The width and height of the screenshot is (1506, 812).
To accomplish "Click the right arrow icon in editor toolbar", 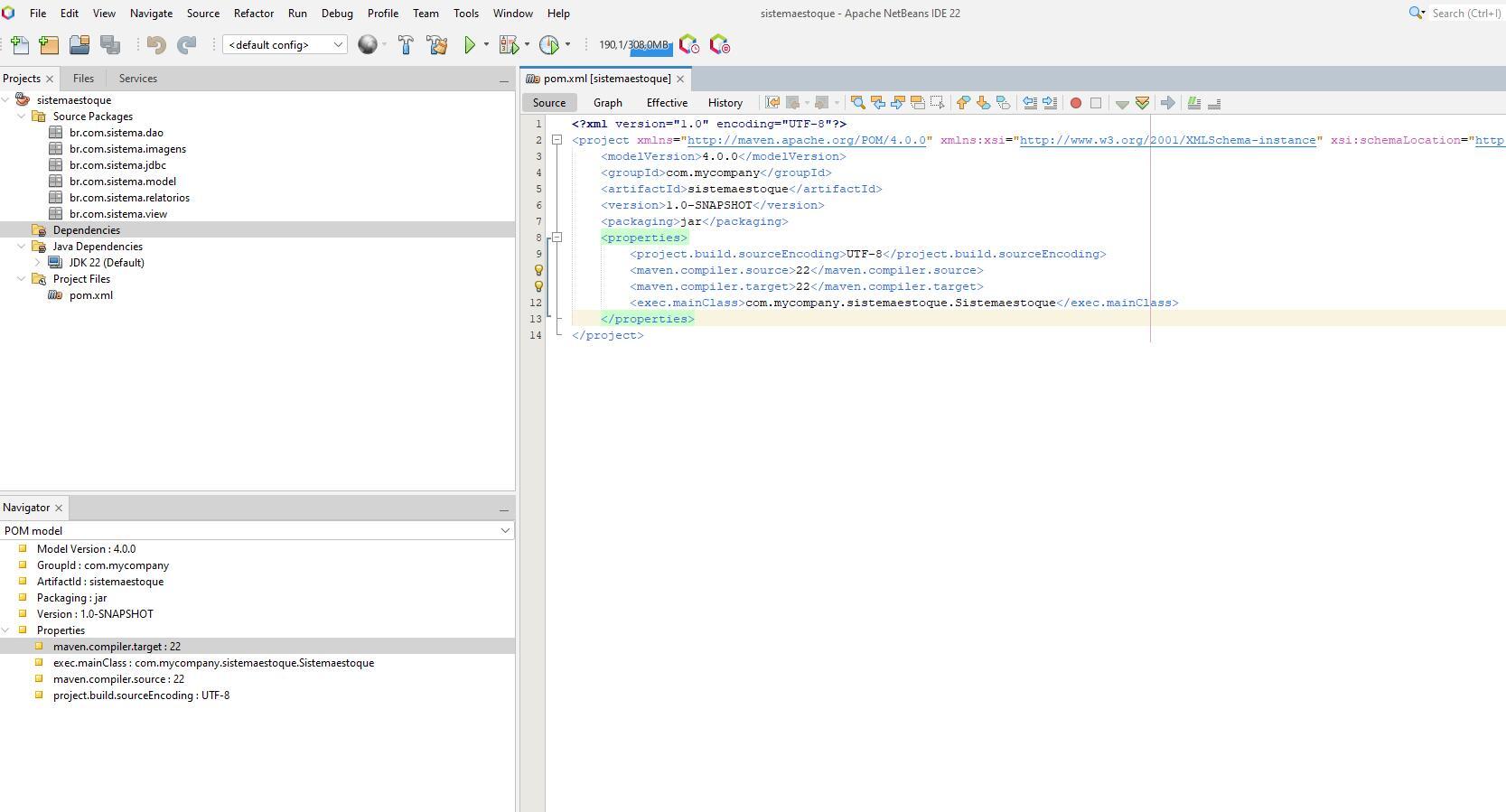I will 1167,103.
